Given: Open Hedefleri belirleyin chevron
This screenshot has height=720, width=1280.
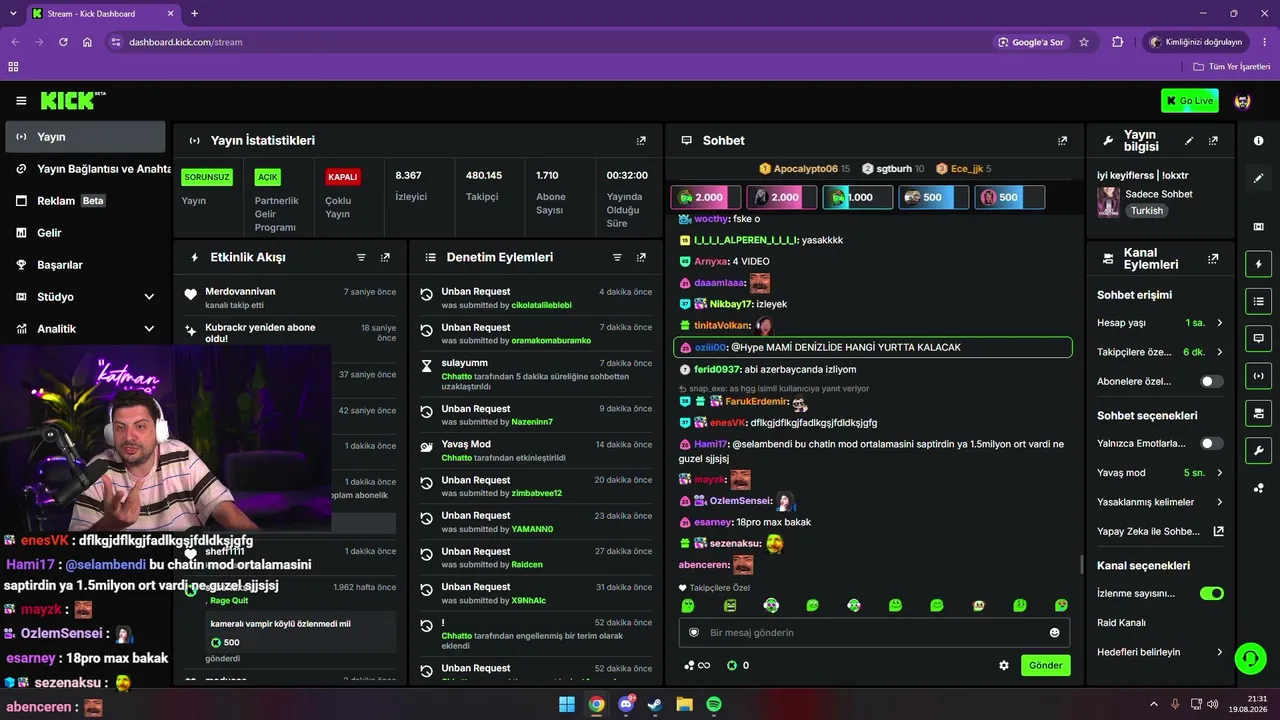Looking at the screenshot, I should pos(1219,652).
